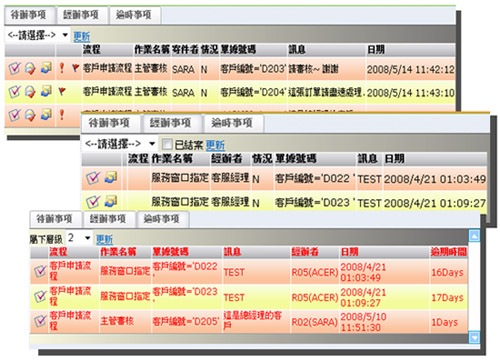Image resolution: width=500 pixels, height=362 pixels.
Task: Click the date 2008/4/21 01:03:49 in the middle panel
Action: (435, 179)
